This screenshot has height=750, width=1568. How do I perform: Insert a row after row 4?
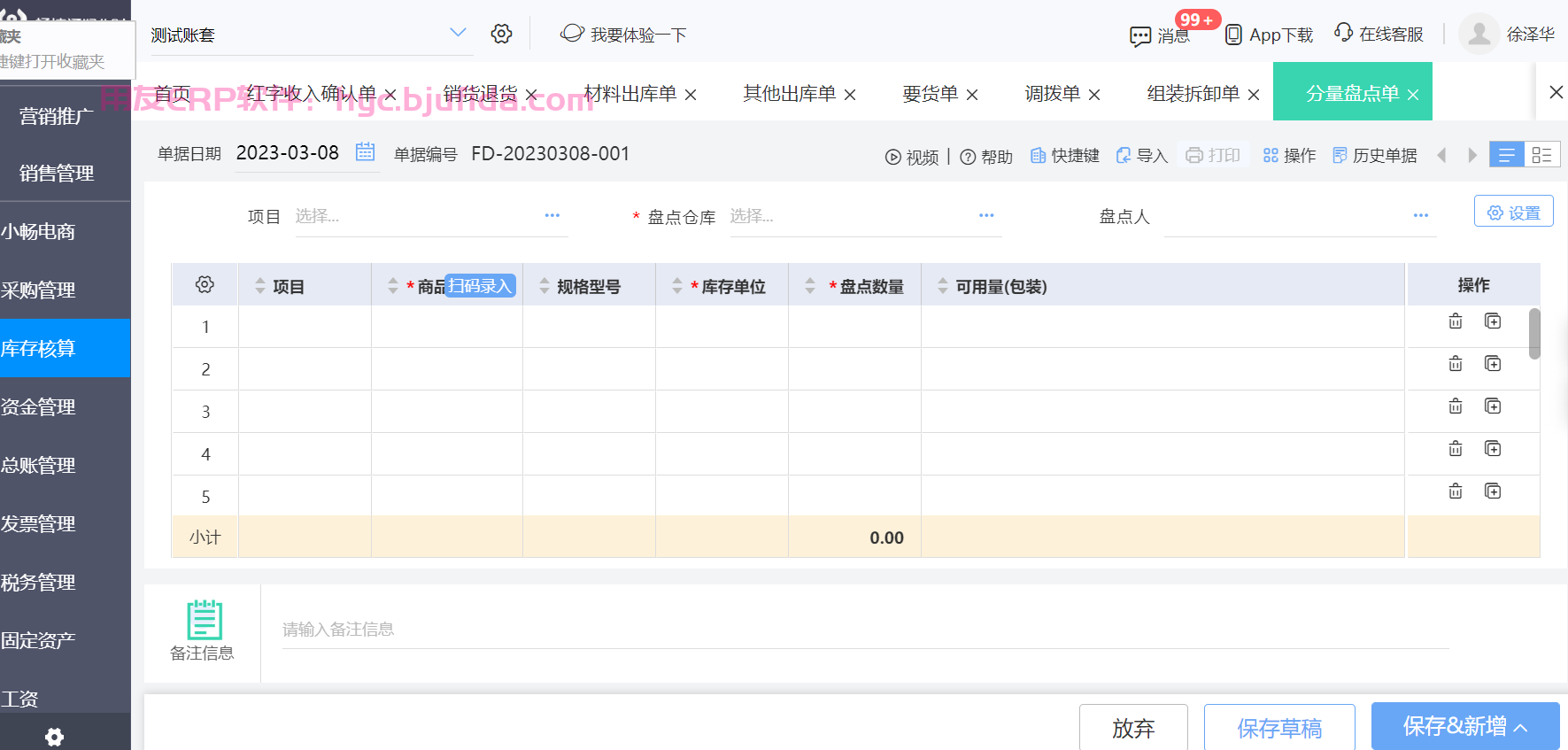point(1493,448)
